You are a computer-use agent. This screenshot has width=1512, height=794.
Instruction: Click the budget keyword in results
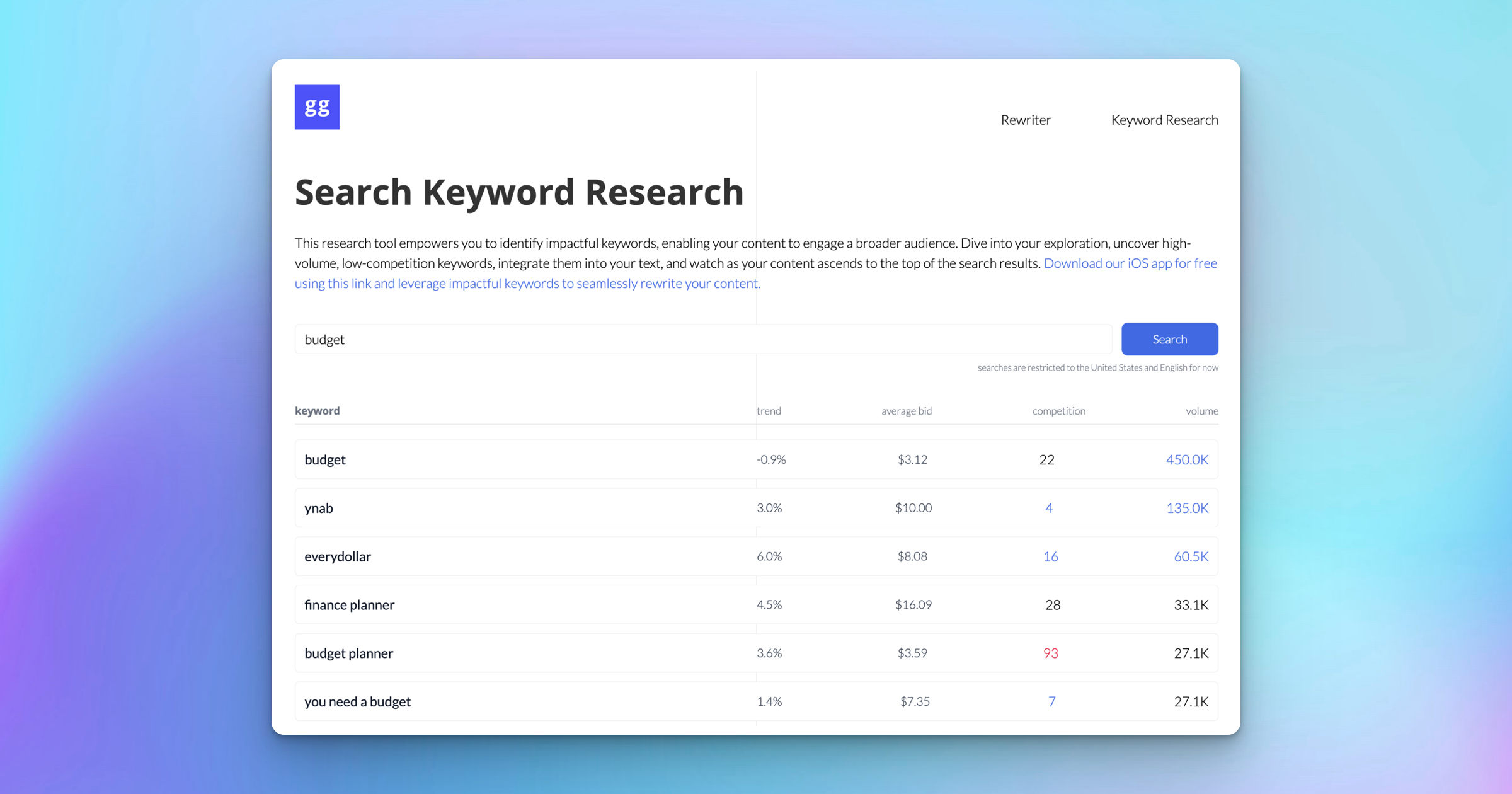(325, 460)
